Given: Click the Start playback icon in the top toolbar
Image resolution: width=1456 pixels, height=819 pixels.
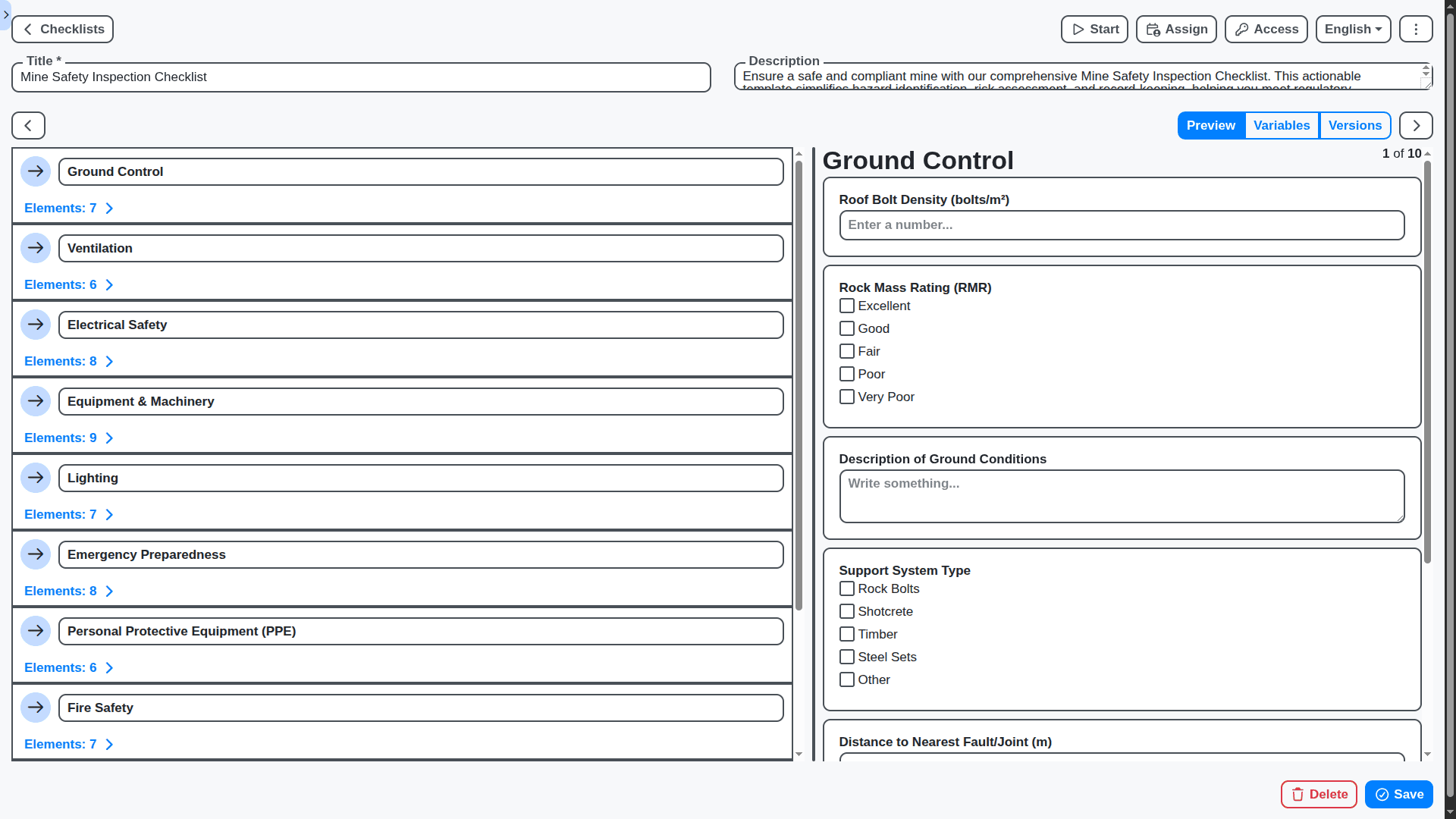Looking at the screenshot, I should [x=1078, y=29].
